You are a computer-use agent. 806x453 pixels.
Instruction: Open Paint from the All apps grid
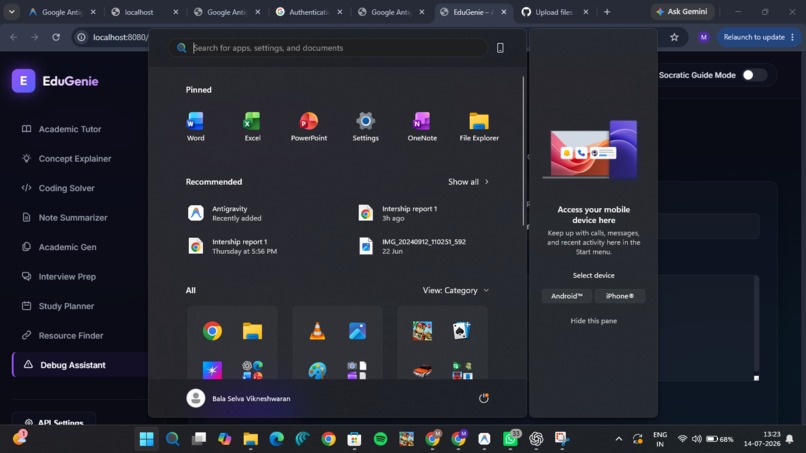coord(317,370)
